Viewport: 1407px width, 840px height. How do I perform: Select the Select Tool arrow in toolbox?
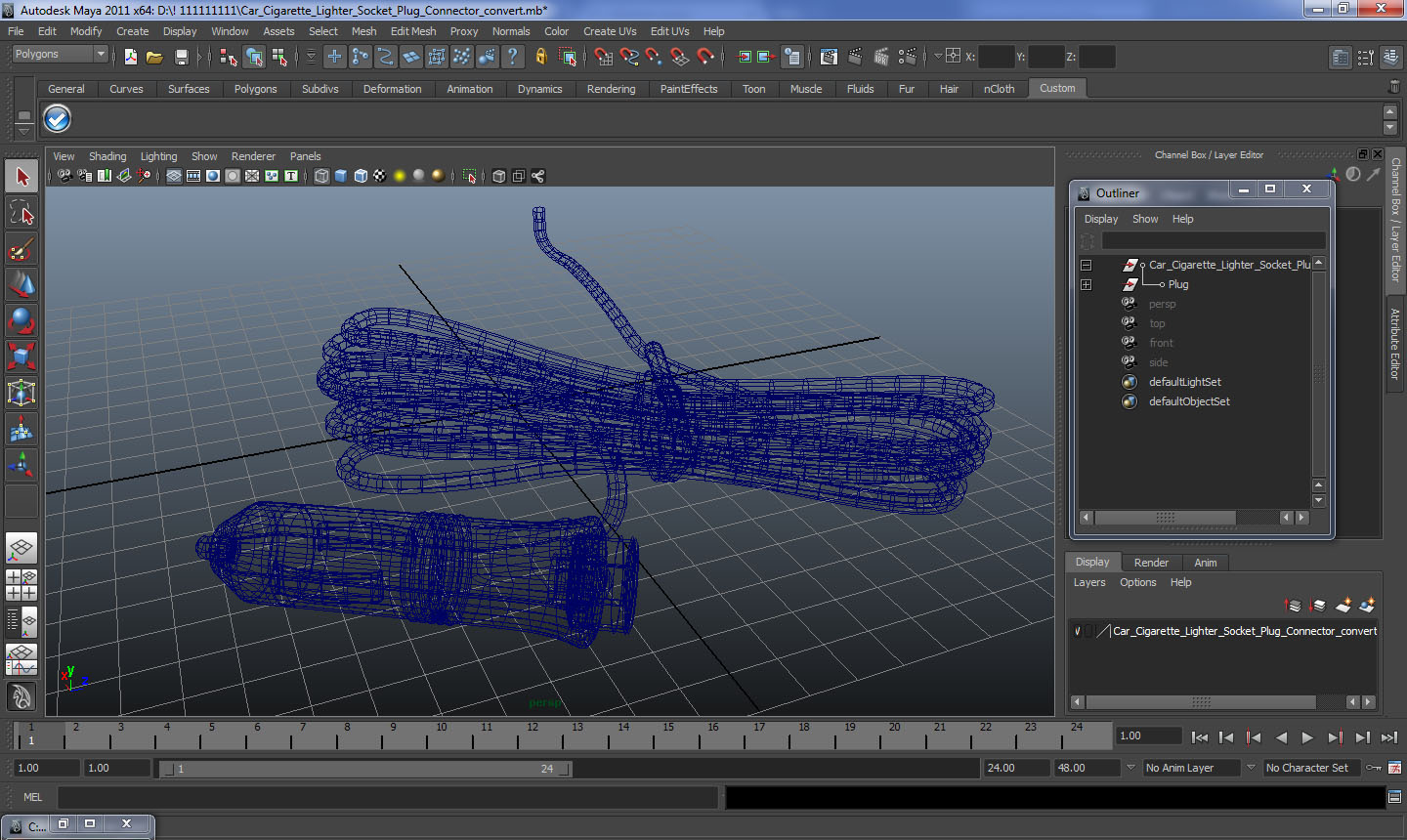pyautogui.click(x=21, y=177)
